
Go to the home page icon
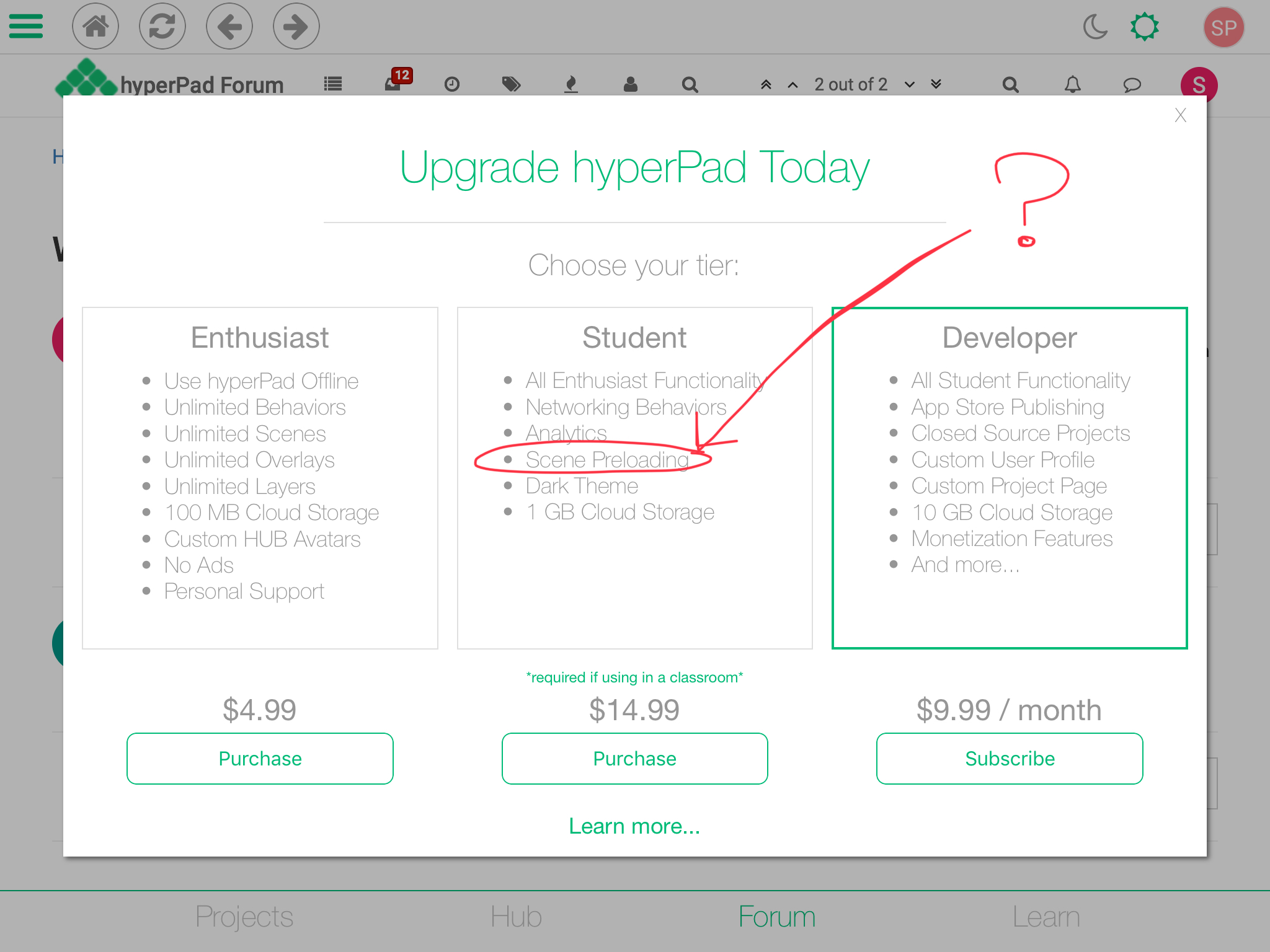[95, 27]
